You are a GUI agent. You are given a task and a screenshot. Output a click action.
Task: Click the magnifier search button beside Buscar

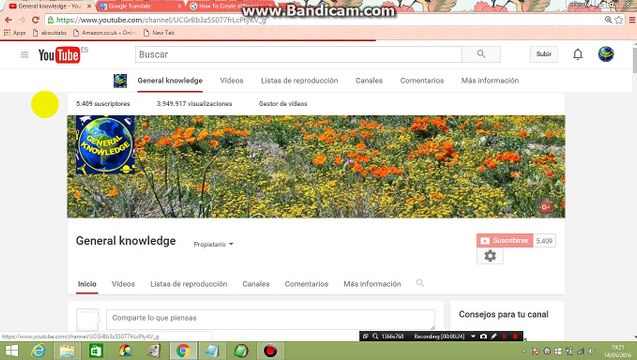coord(481,54)
